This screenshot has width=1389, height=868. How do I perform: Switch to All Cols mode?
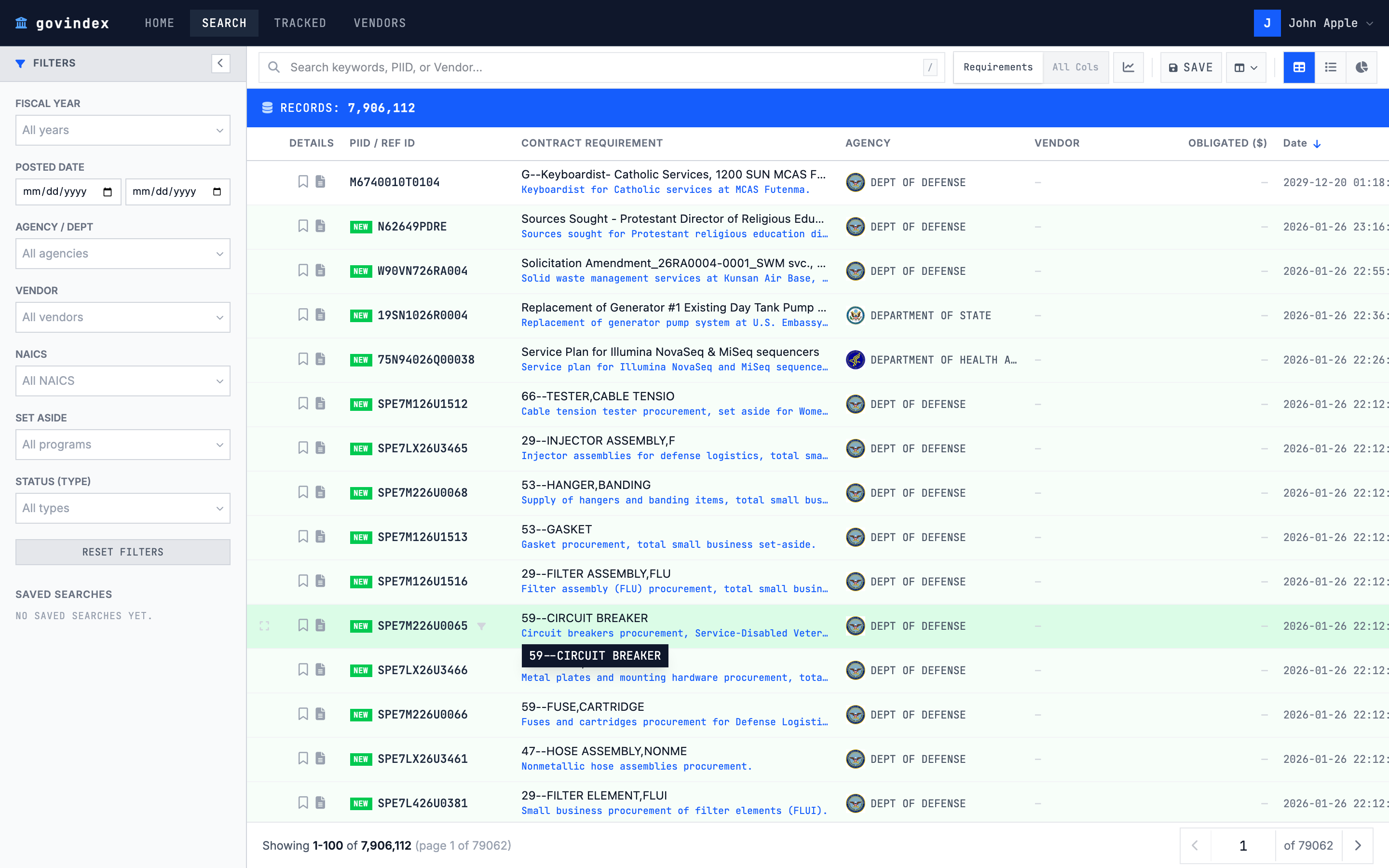[x=1076, y=67]
